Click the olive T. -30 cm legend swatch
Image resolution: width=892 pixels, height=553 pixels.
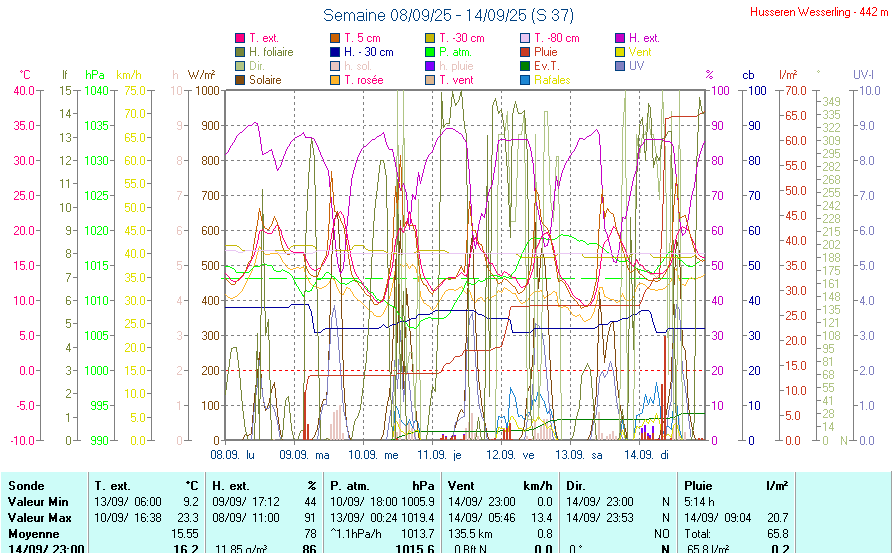[x=430, y=38]
